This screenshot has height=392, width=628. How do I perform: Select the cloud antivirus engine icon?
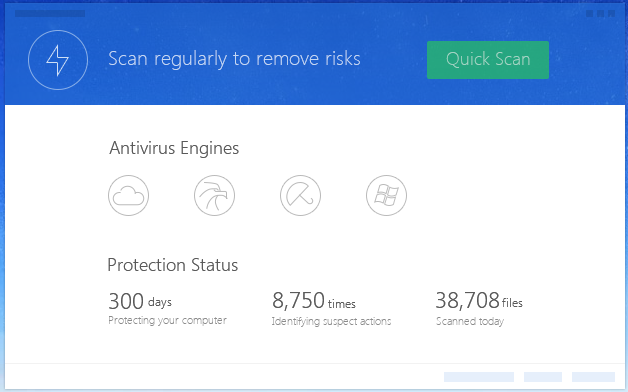point(128,195)
